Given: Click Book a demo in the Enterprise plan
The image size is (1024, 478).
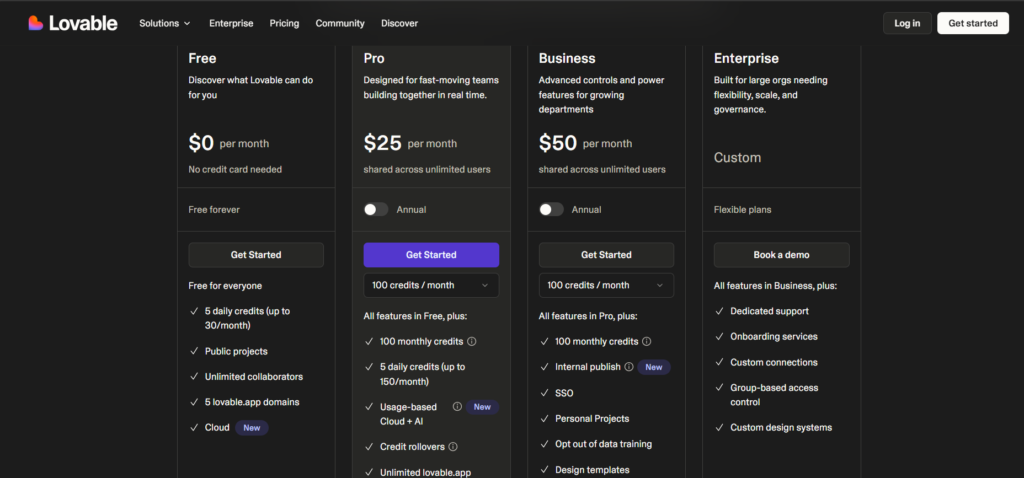Looking at the screenshot, I should point(781,255).
